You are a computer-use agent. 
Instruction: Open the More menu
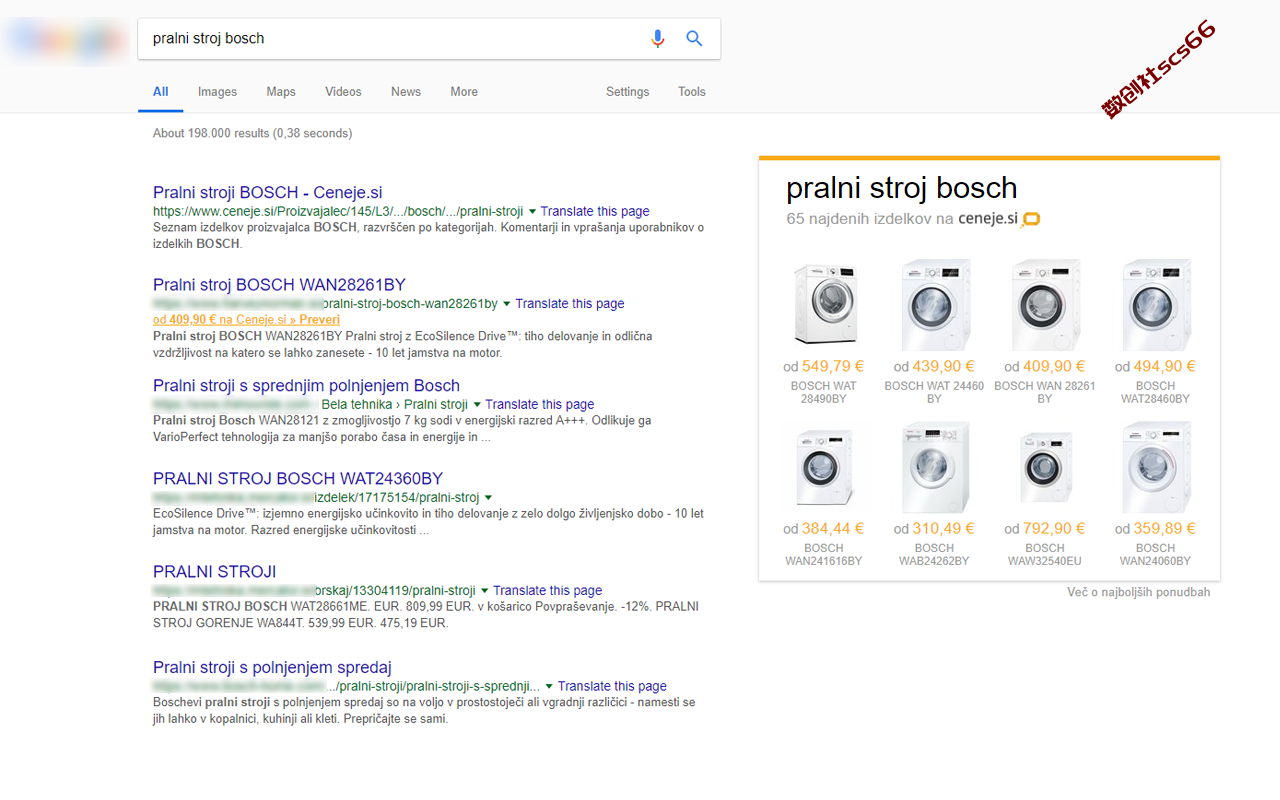click(464, 92)
